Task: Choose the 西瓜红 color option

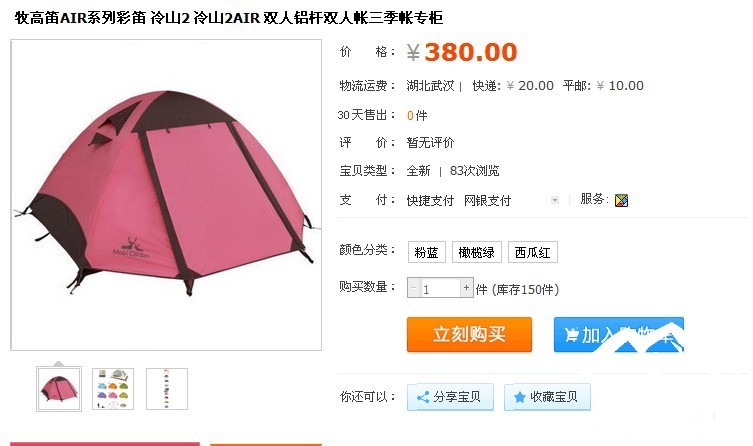Action: tap(533, 252)
